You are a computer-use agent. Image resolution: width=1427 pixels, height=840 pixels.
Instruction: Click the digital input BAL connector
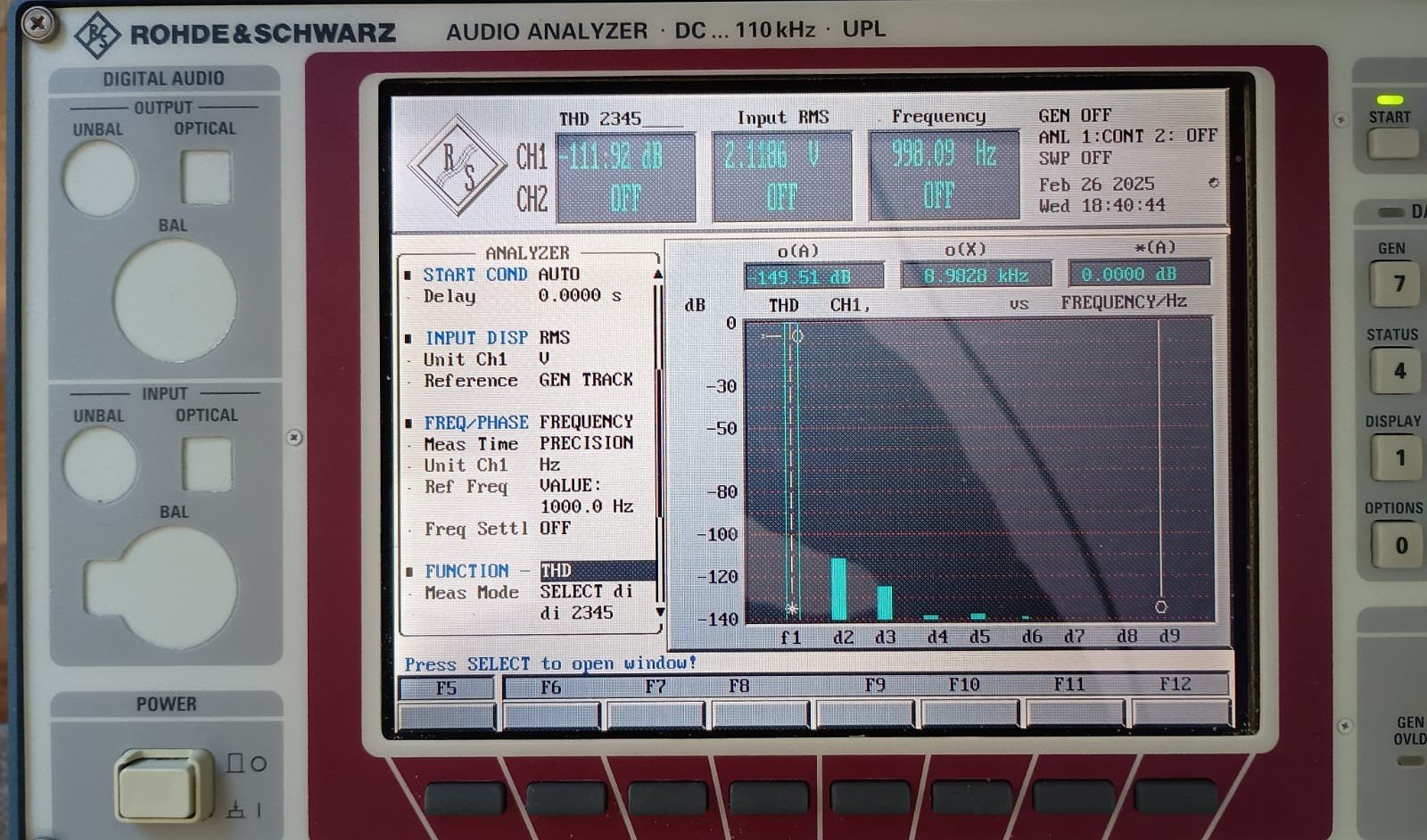(162, 587)
